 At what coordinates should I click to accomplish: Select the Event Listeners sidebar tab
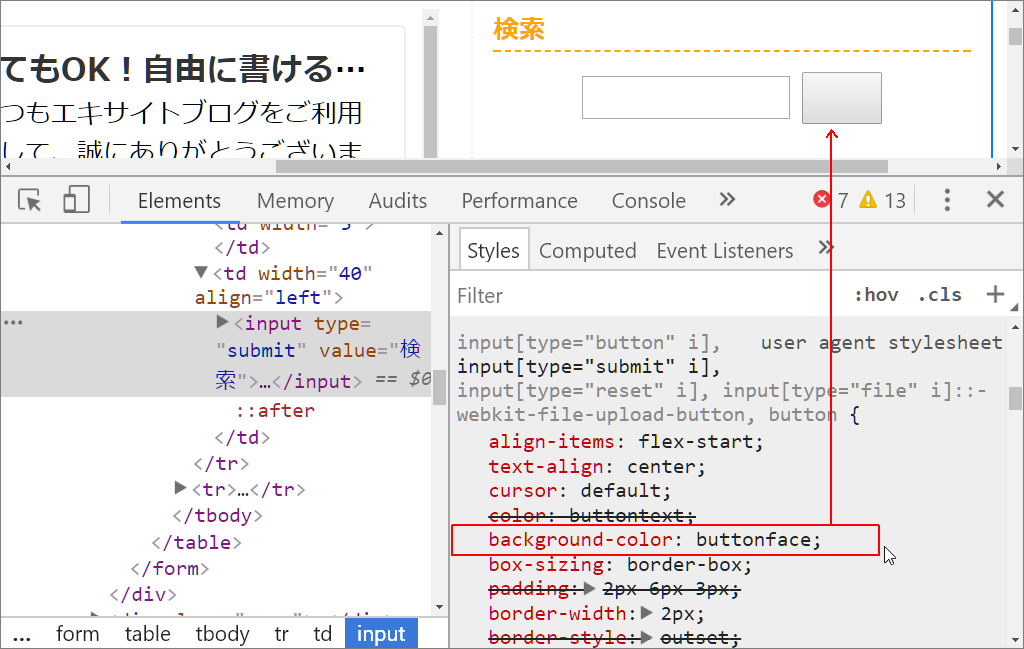[725, 251]
